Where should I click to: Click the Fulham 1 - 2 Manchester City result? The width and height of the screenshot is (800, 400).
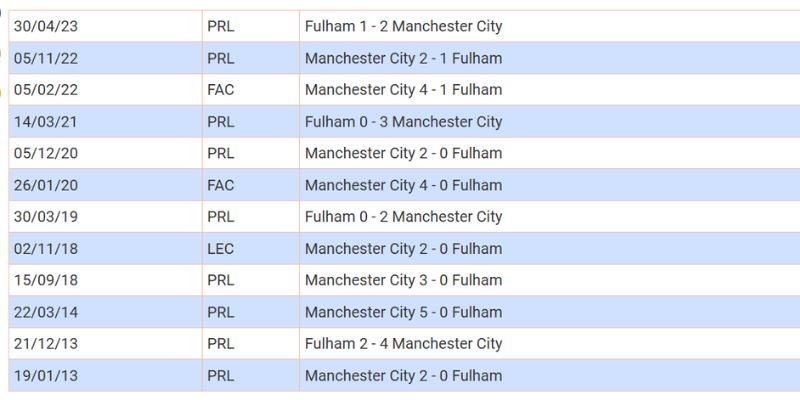point(403,27)
